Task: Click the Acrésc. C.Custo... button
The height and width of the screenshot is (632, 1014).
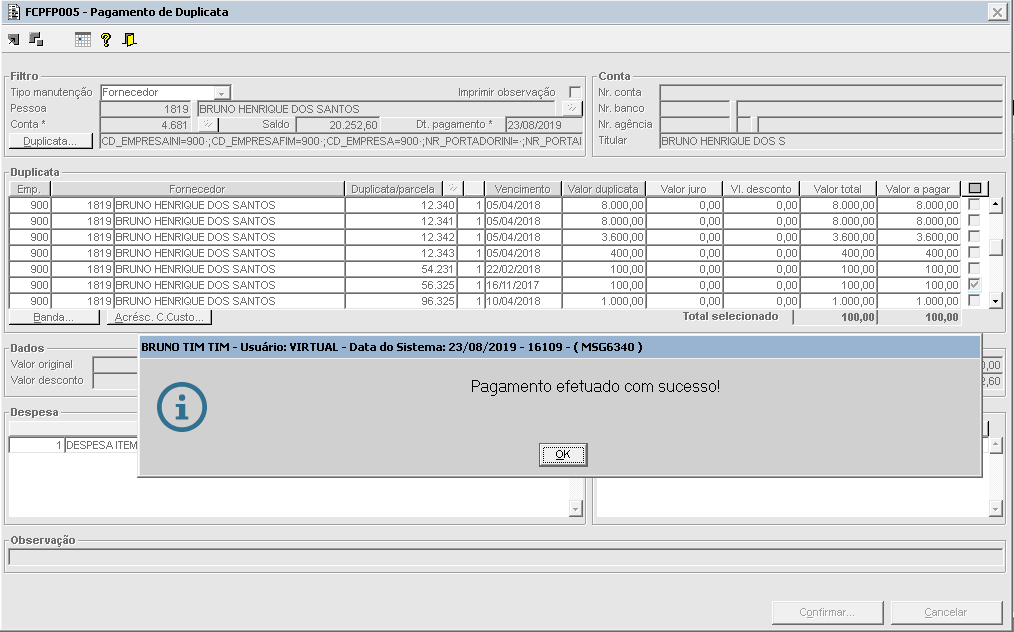Action: point(159,317)
